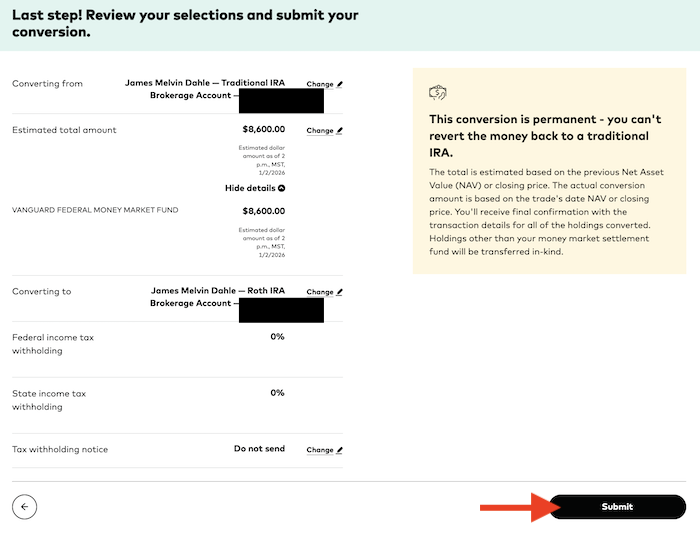
Task: Change the tax withholding notice setting
Action: click(x=320, y=450)
